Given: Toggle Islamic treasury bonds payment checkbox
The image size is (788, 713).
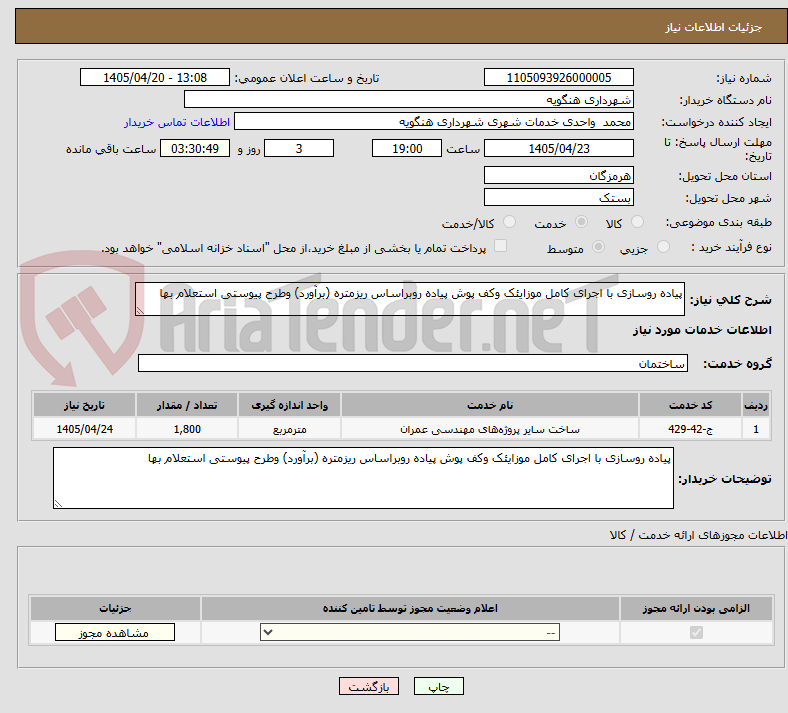Looking at the screenshot, I should click(x=501, y=246).
